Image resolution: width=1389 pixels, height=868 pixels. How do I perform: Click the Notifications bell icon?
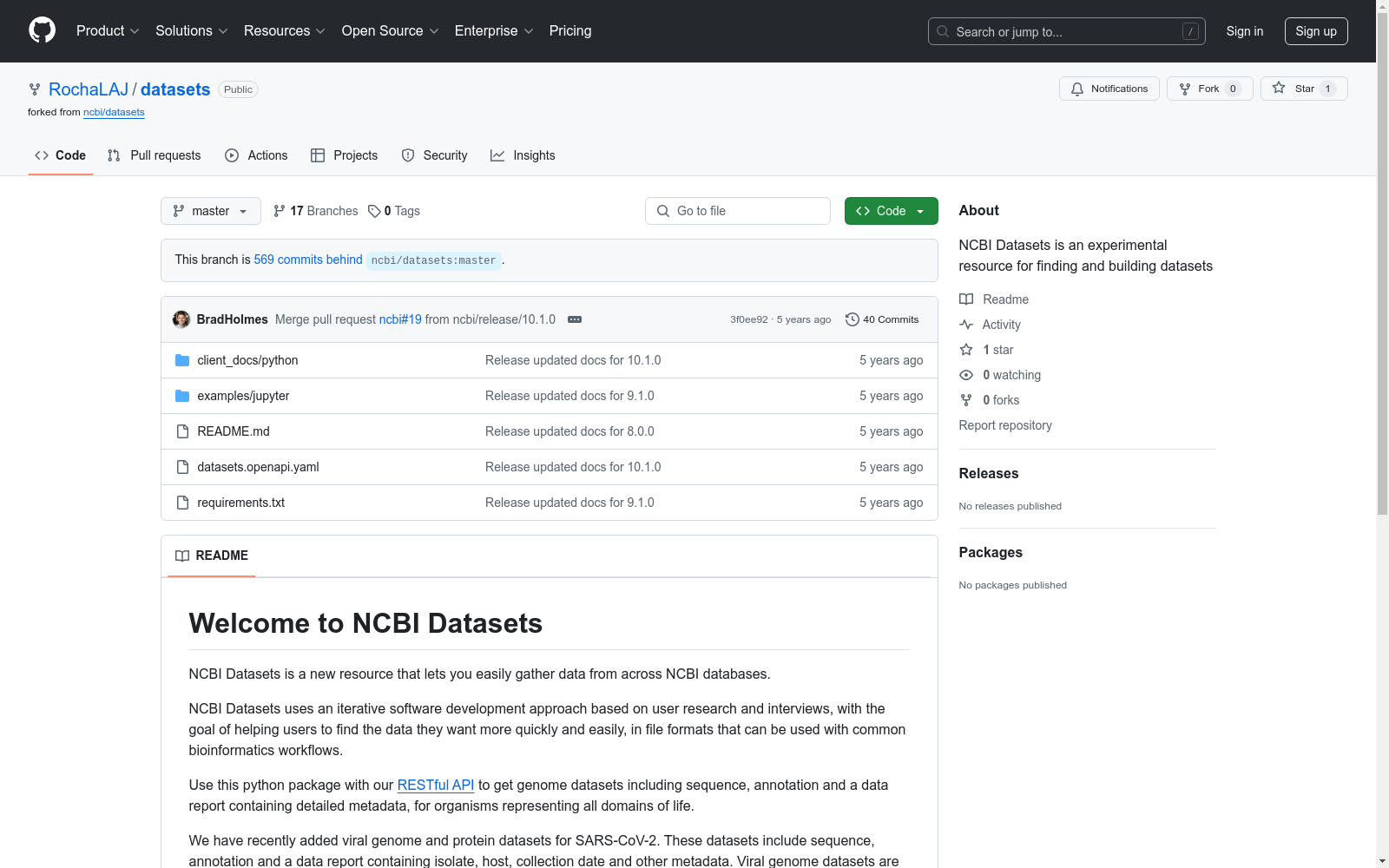tap(1077, 89)
